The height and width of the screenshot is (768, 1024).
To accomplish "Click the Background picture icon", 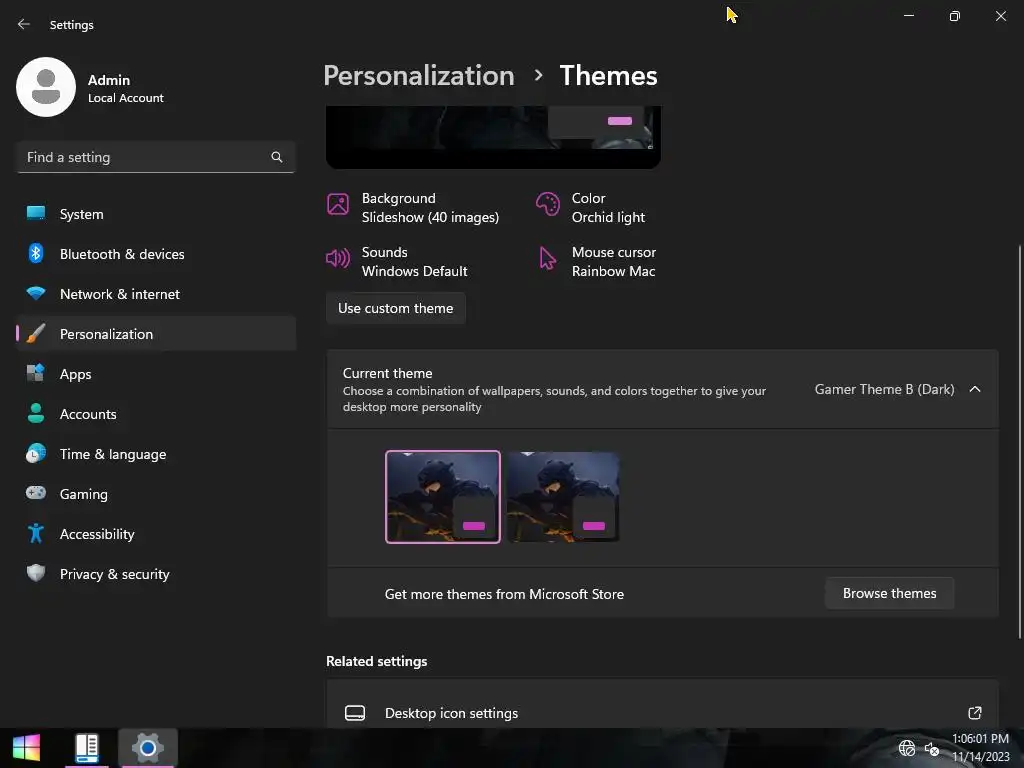I will click(338, 204).
